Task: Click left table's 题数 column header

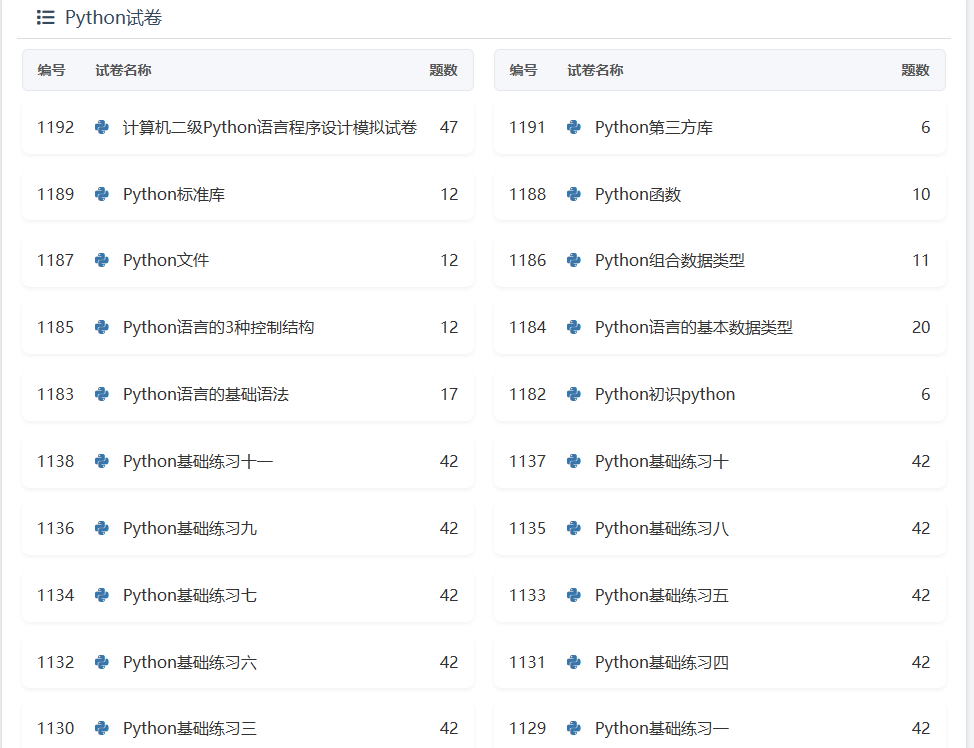Action: tap(444, 70)
